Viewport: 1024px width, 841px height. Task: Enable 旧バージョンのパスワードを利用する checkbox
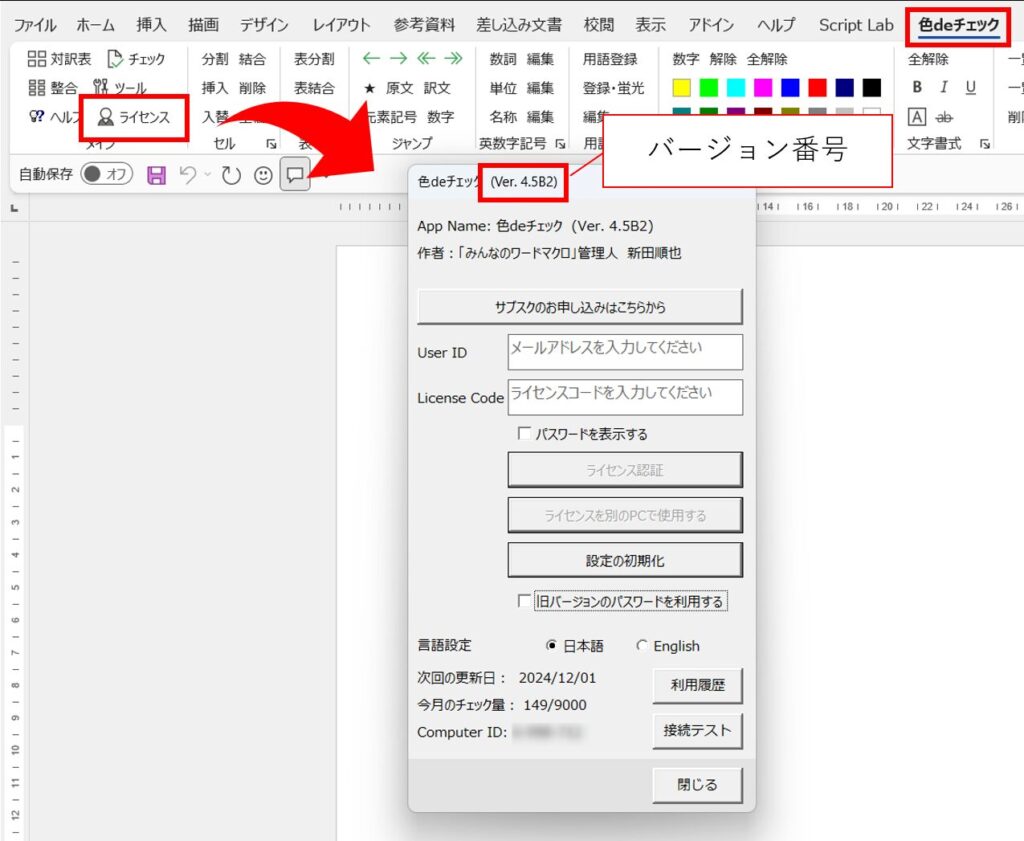click(524, 601)
